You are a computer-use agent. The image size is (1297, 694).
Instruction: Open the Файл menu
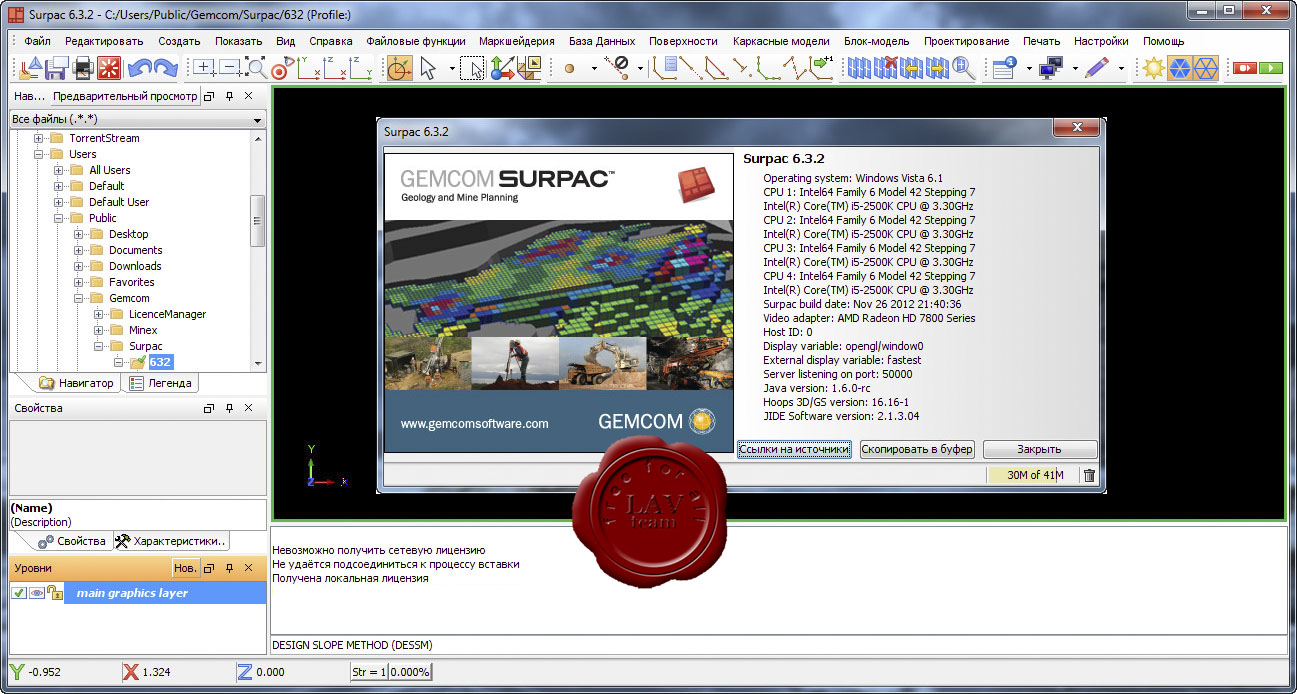(x=38, y=41)
